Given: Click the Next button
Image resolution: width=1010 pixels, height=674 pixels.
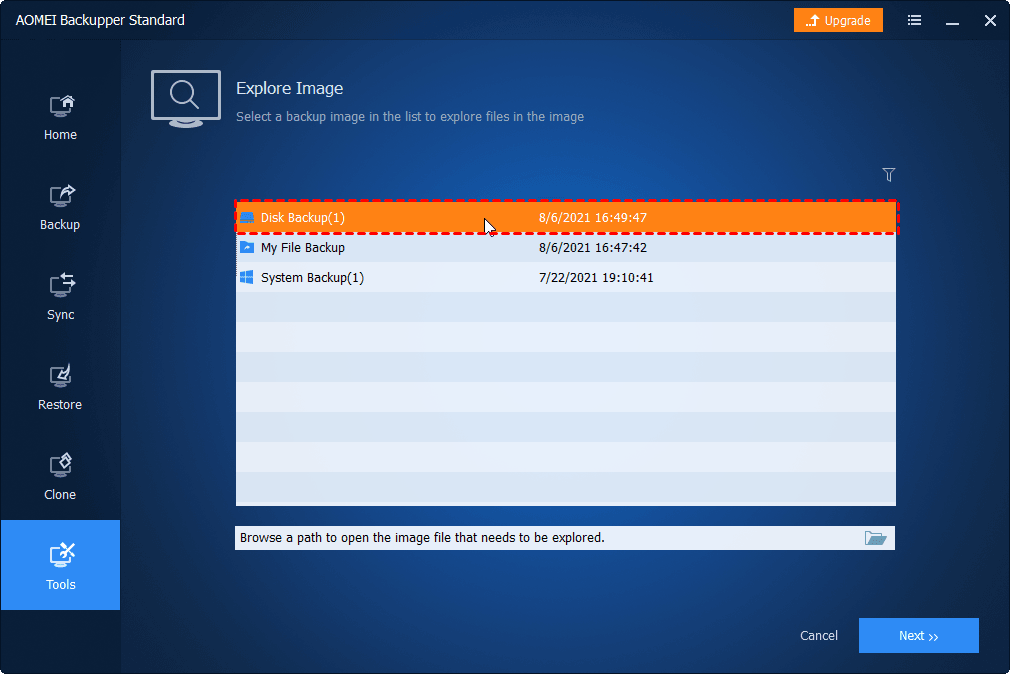Looking at the screenshot, I should point(919,635).
